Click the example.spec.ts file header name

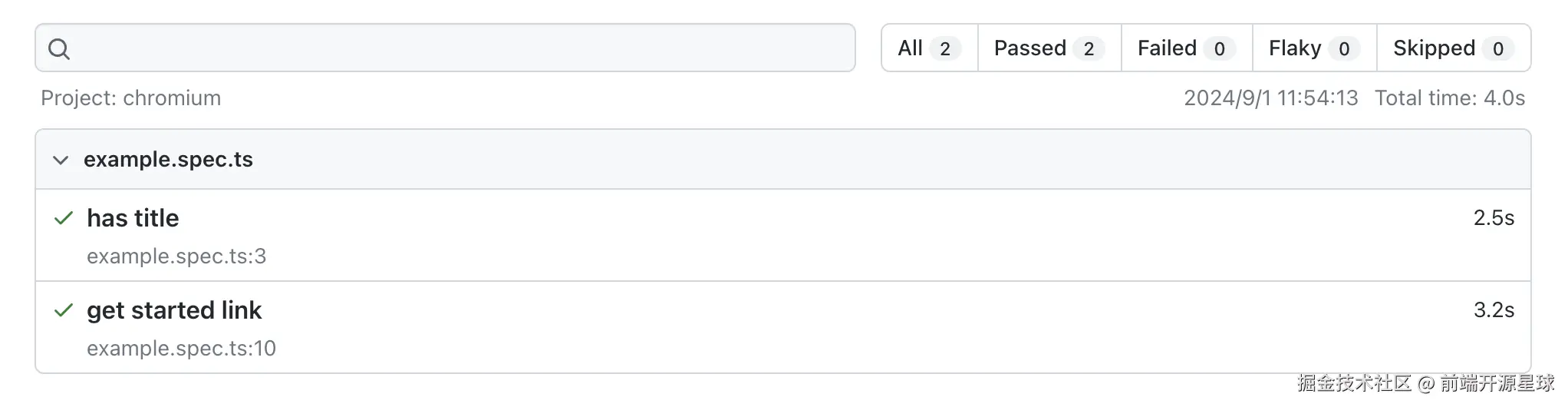coord(168,160)
